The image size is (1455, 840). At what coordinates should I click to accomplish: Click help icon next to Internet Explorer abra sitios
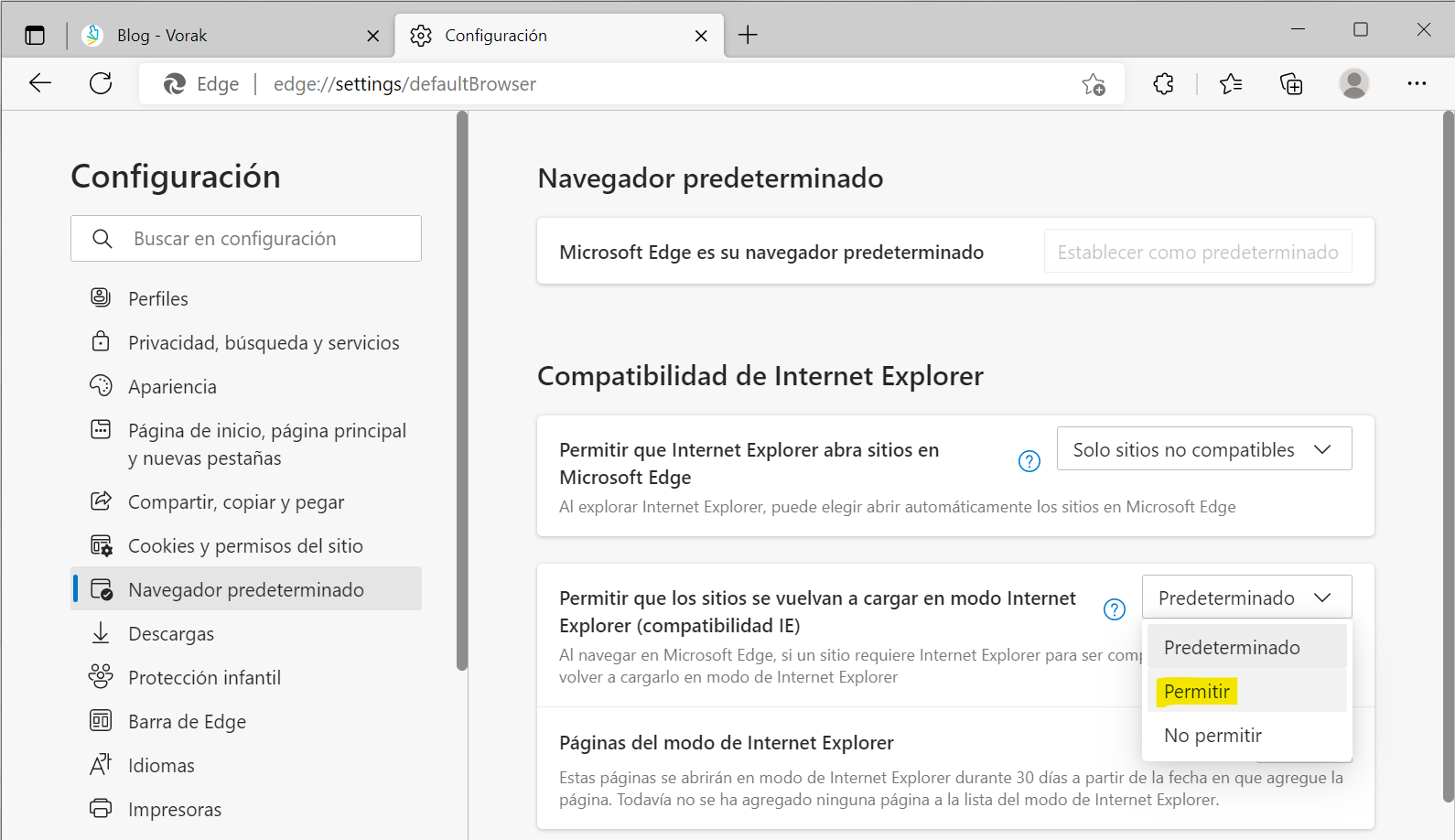coord(1029,461)
